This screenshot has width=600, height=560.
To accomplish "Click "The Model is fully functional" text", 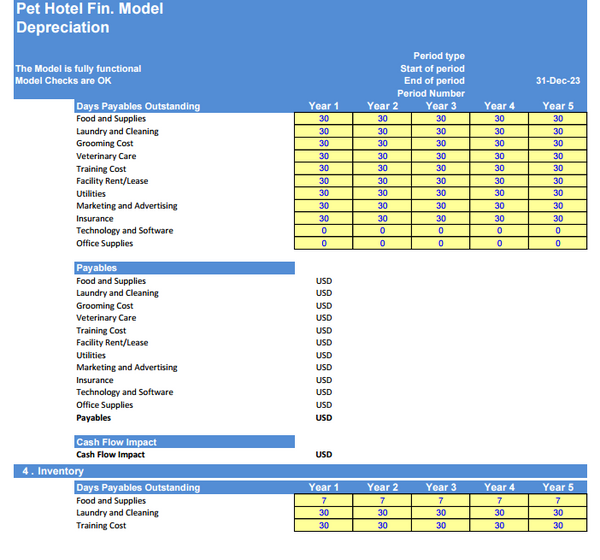I will click(78, 69).
